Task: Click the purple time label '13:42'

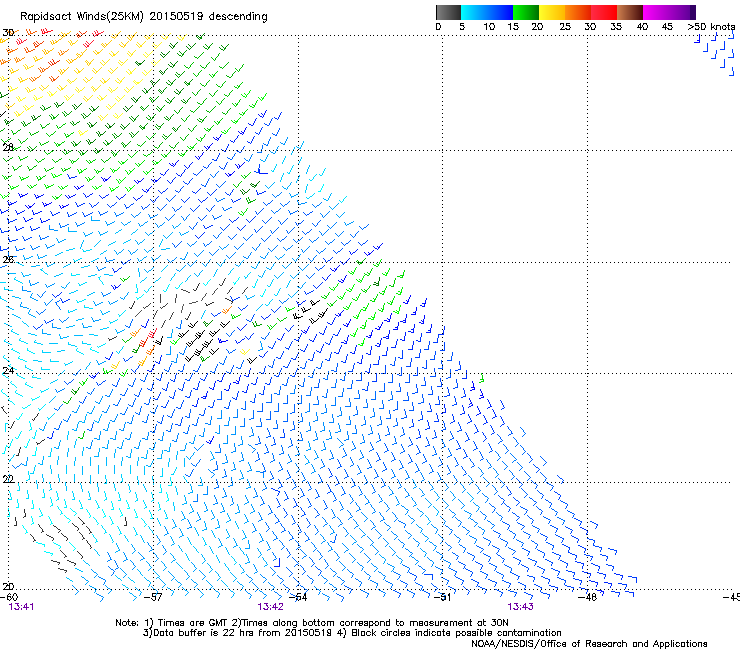Action: 270,607
